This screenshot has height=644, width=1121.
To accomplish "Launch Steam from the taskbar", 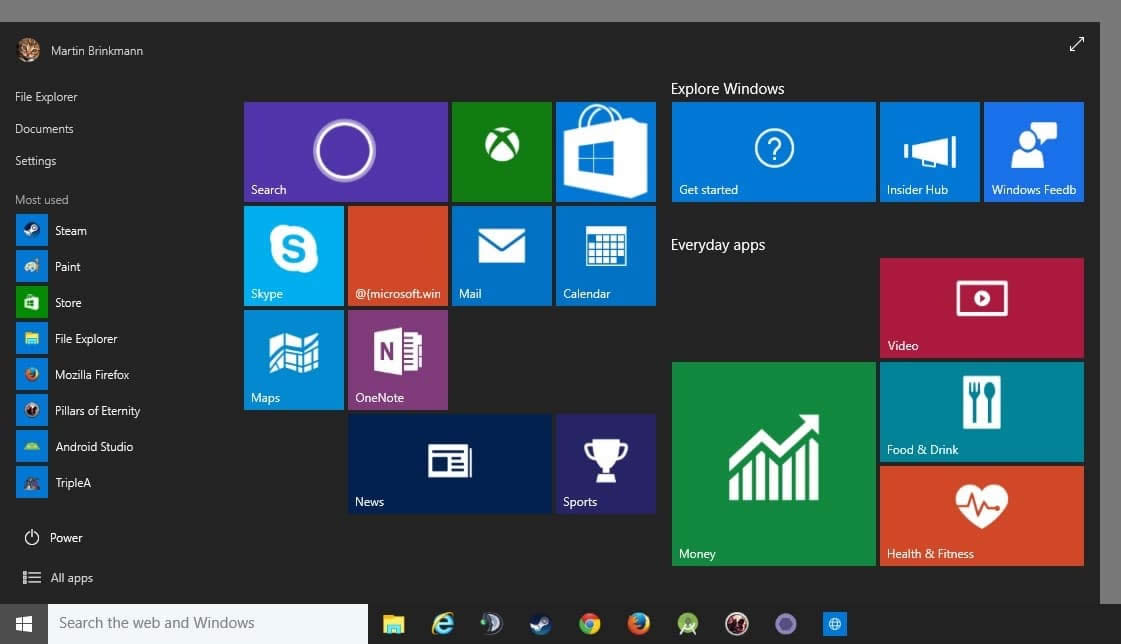I will pyautogui.click(x=540, y=623).
